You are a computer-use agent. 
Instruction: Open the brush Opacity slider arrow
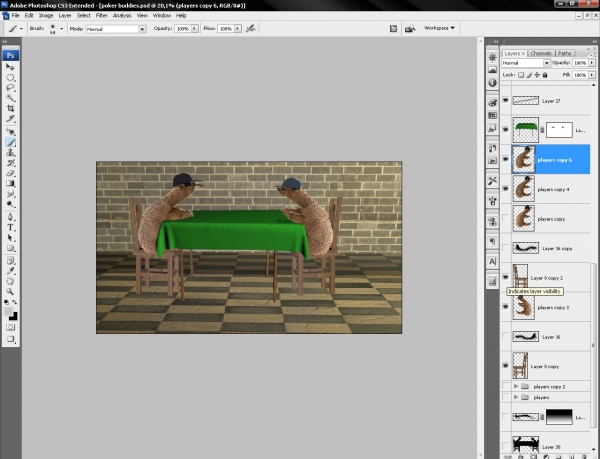click(x=194, y=29)
